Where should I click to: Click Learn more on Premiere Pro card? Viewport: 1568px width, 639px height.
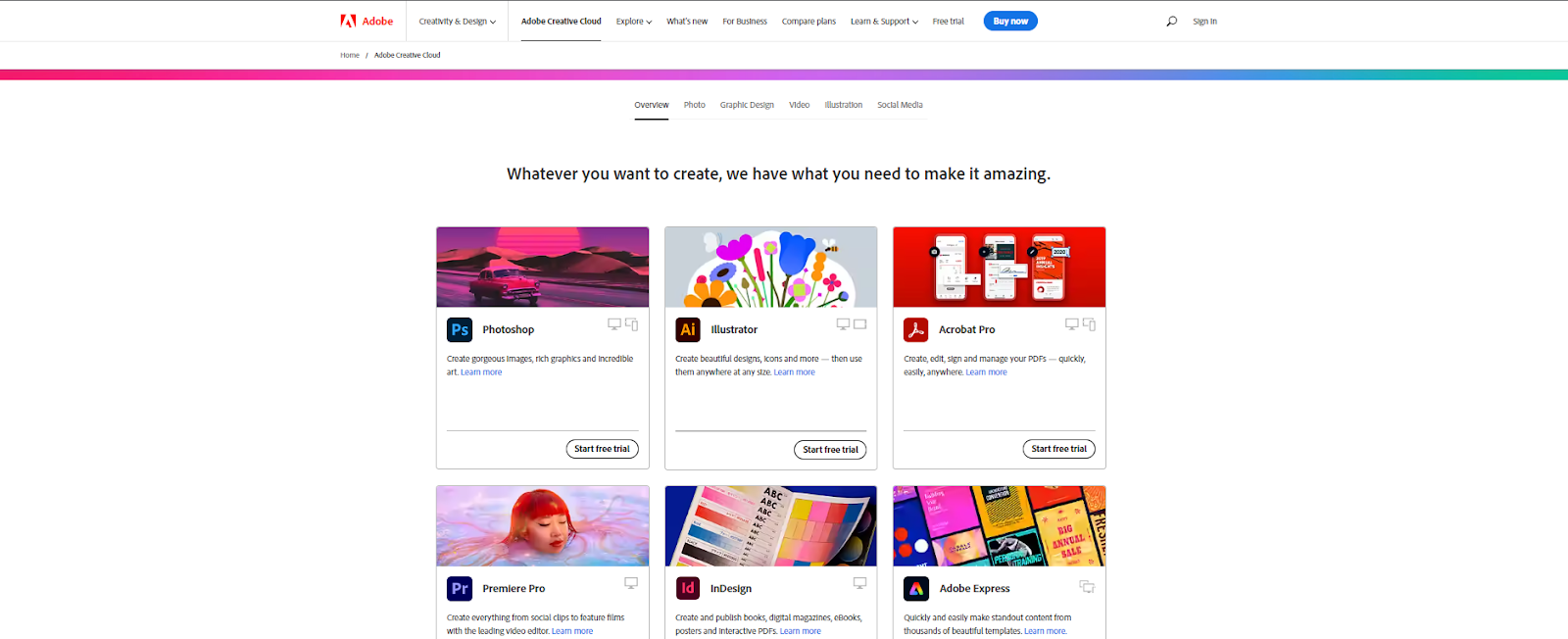click(572, 631)
